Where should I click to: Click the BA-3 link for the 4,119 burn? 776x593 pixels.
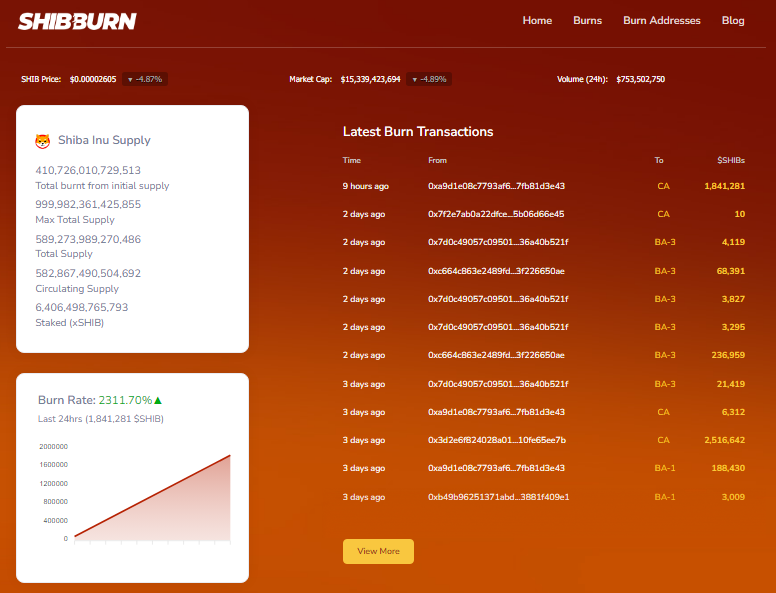pyautogui.click(x=665, y=242)
